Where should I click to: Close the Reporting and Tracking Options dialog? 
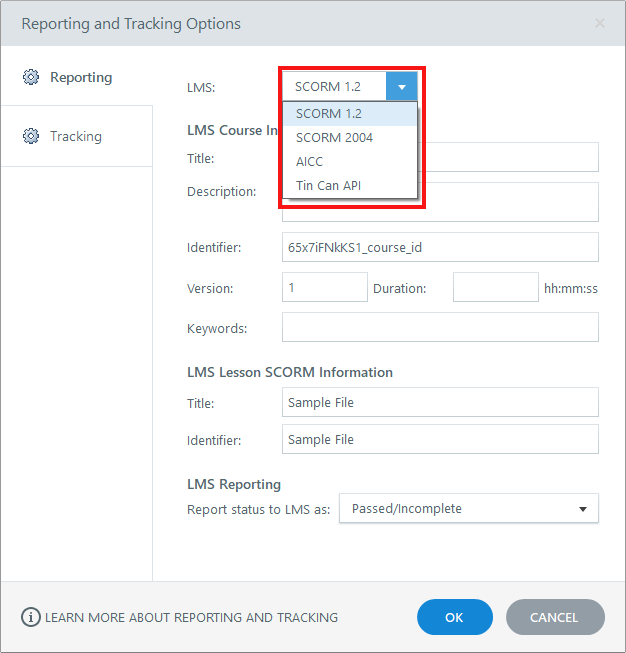pos(599,23)
